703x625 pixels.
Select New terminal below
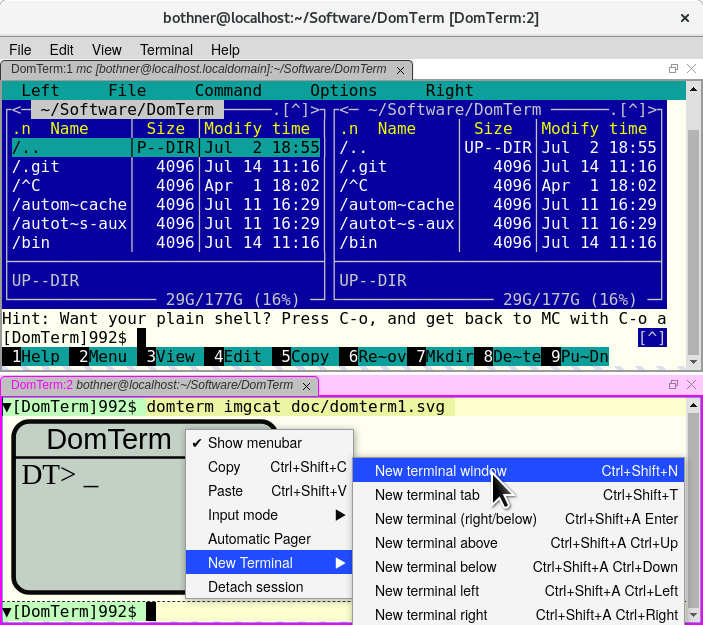pyautogui.click(x=519, y=567)
